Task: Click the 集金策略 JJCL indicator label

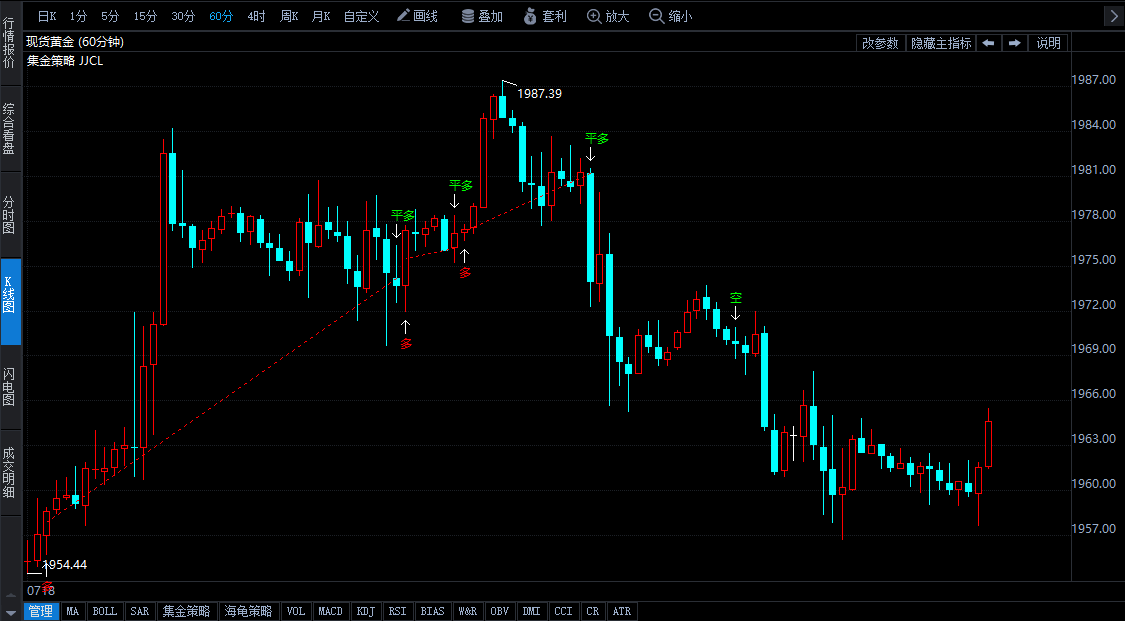Action: point(65,61)
